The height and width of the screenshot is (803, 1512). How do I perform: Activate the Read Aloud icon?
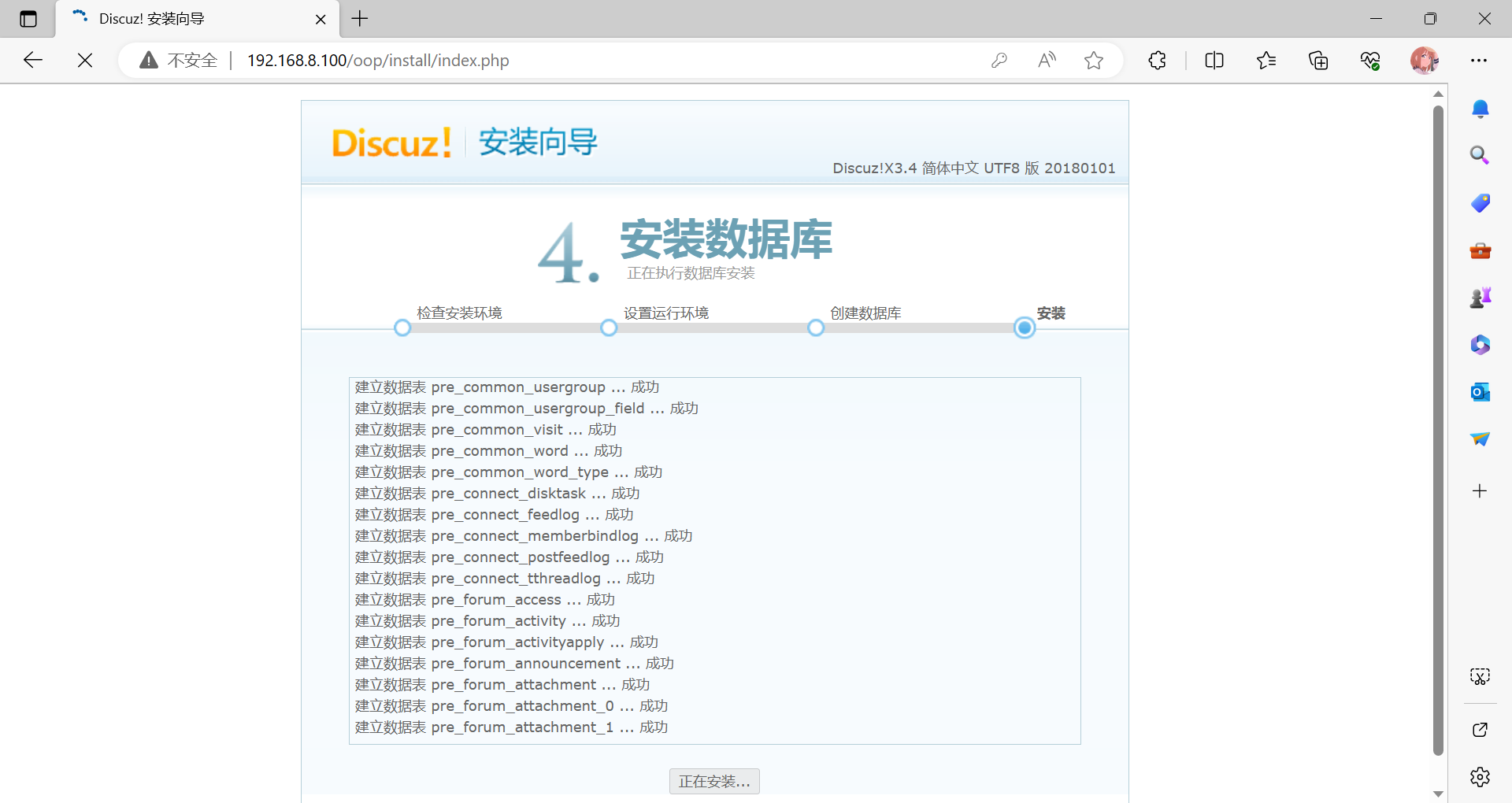(1047, 61)
